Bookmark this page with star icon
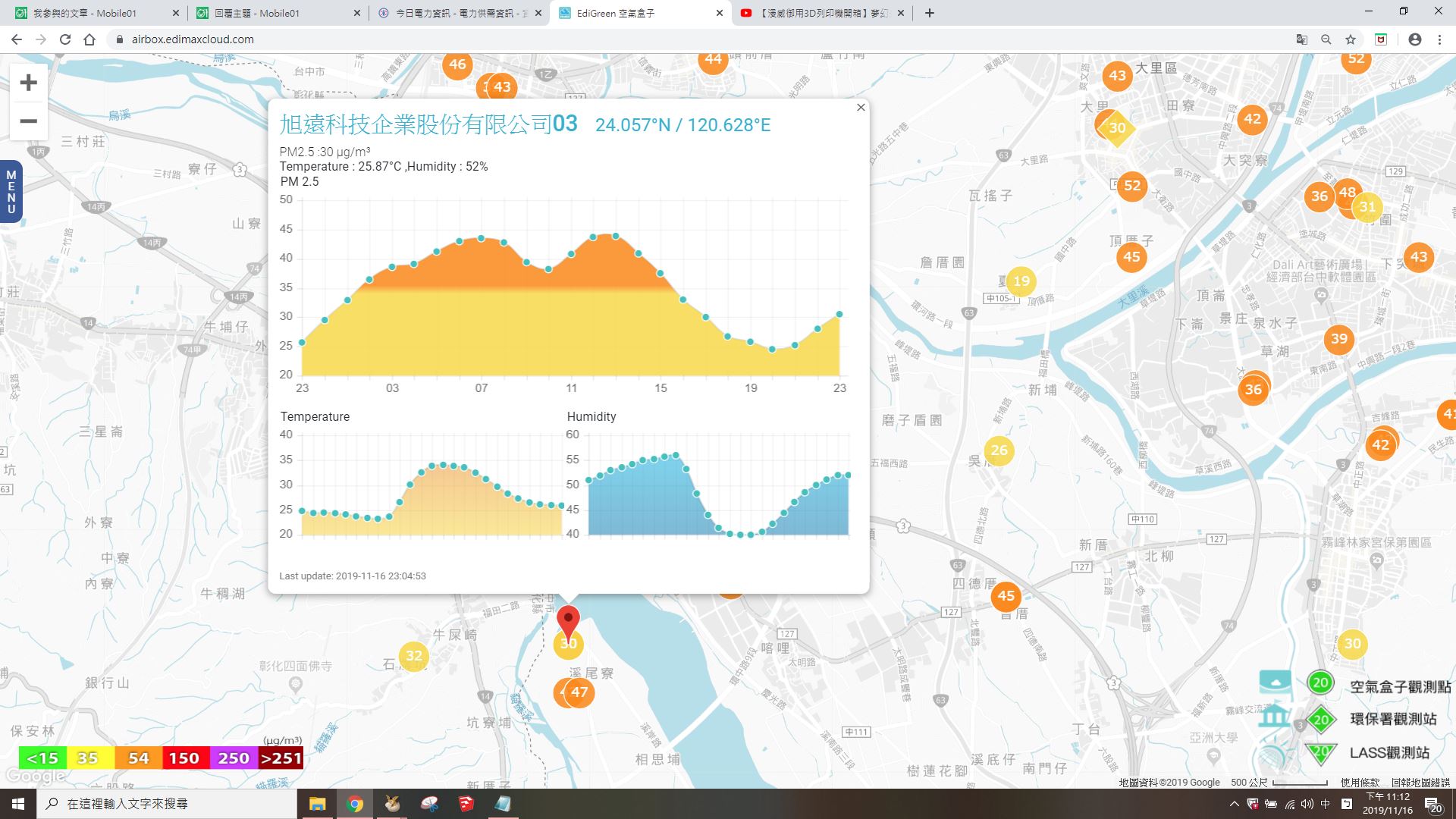This screenshot has width=1456, height=819. (x=1351, y=39)
